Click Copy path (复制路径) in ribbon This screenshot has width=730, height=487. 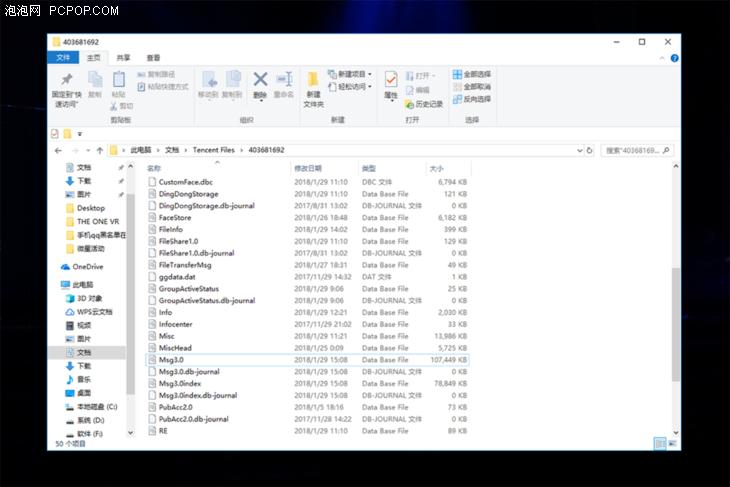[156, 74]
